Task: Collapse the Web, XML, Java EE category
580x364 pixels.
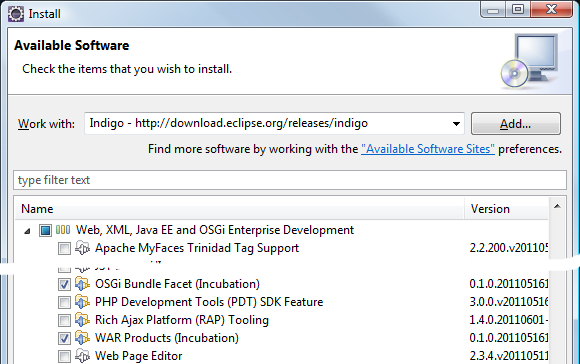Action: point(27,231)
